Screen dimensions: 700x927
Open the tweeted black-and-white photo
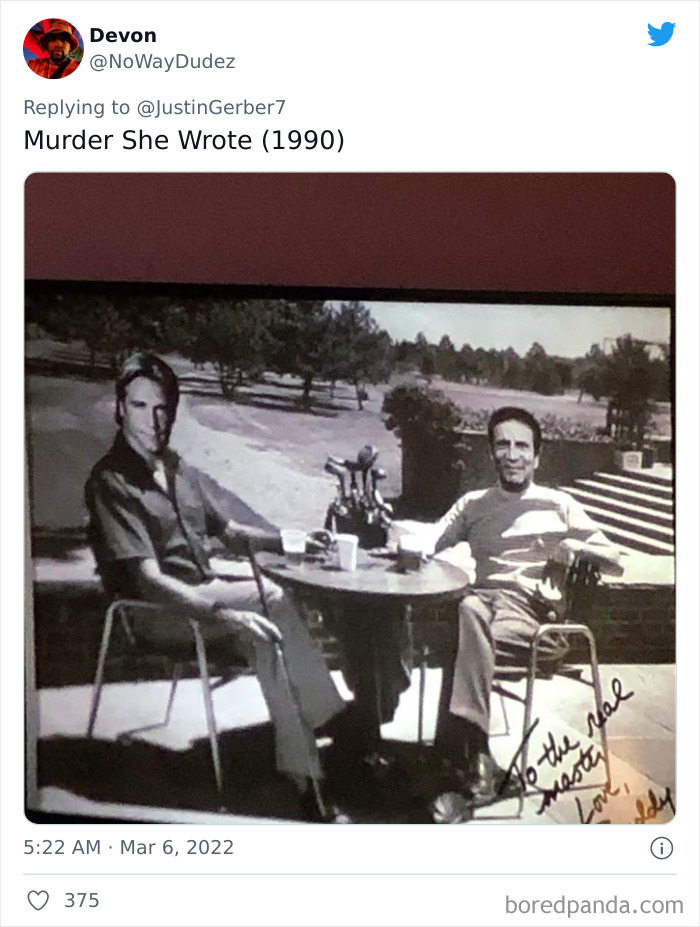click(x=350, y=498)
